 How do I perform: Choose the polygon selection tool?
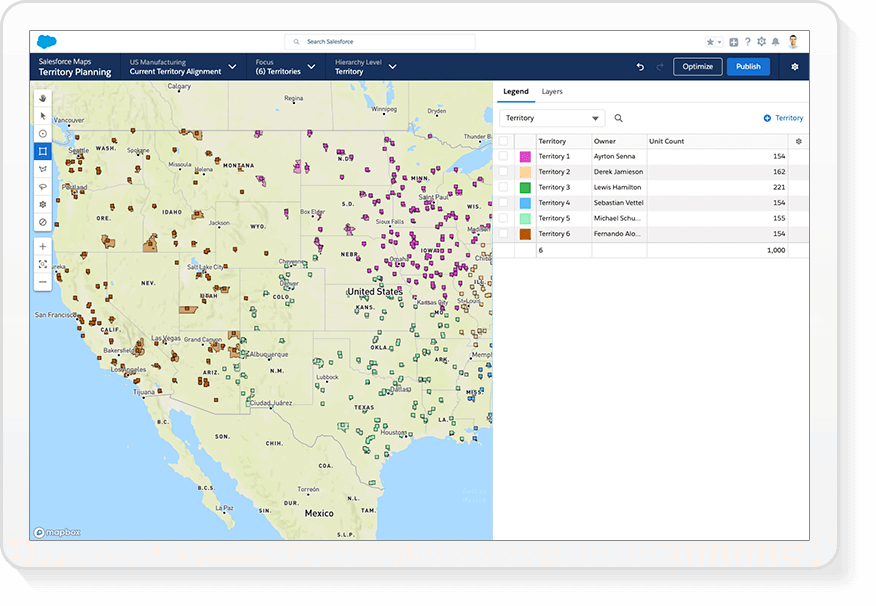[42, 168]
